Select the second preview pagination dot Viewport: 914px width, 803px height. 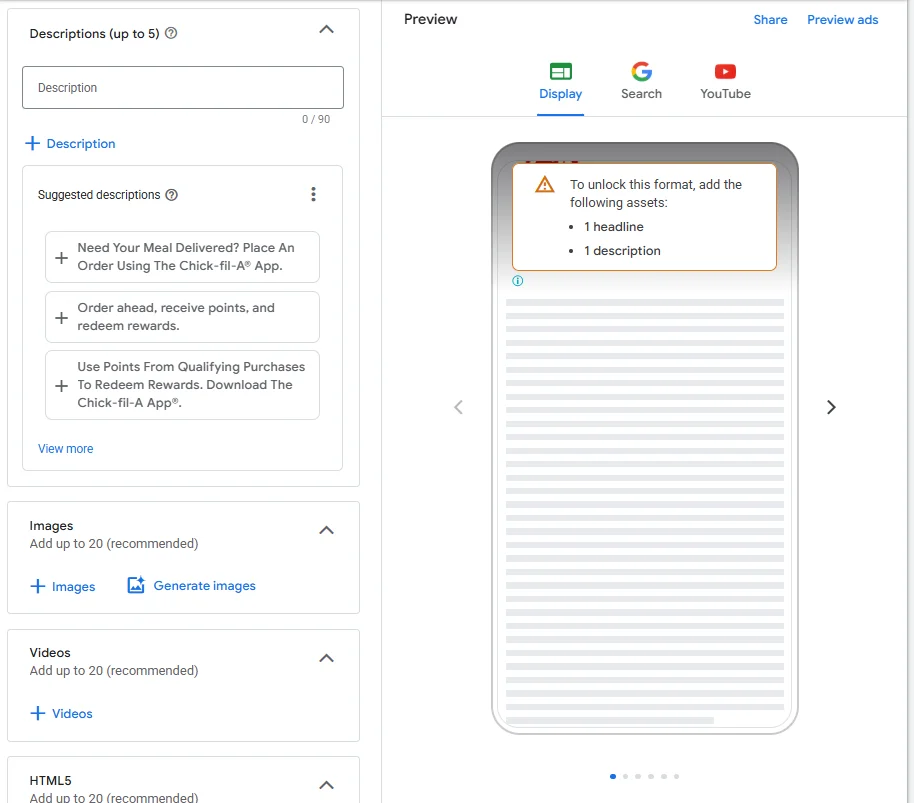click(625, 776)
